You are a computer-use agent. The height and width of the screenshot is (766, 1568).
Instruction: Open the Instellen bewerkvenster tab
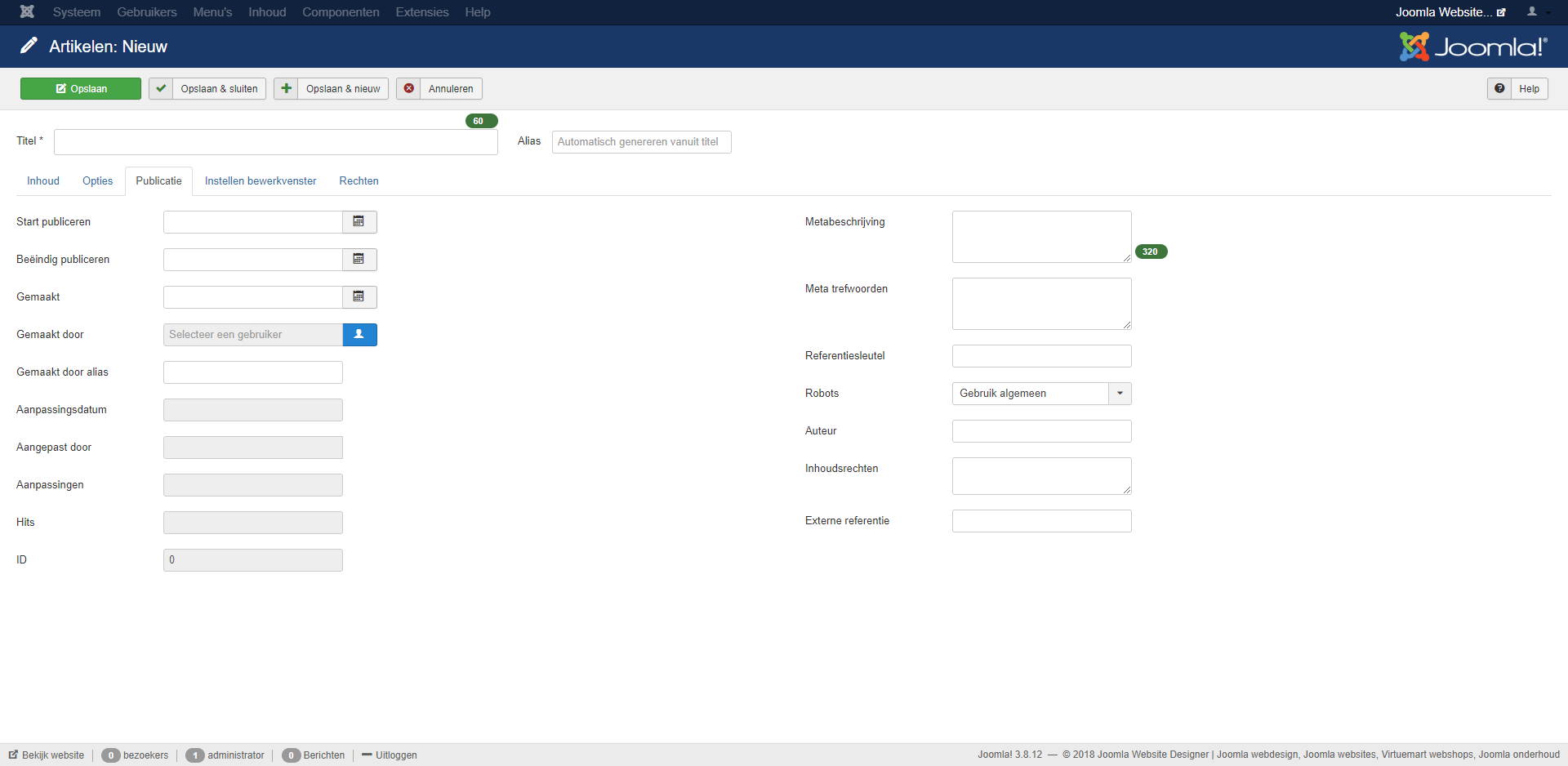click(260, 180)
